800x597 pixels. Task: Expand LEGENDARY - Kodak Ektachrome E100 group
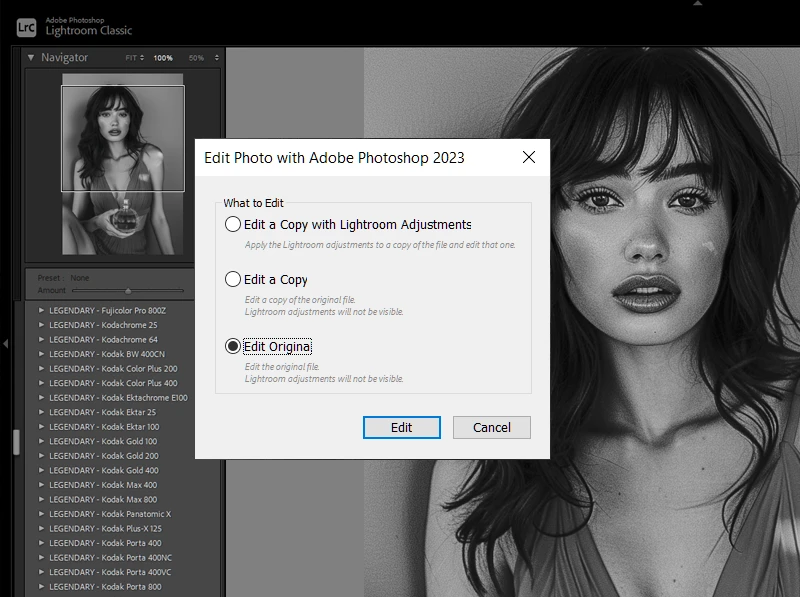point(42,397)
